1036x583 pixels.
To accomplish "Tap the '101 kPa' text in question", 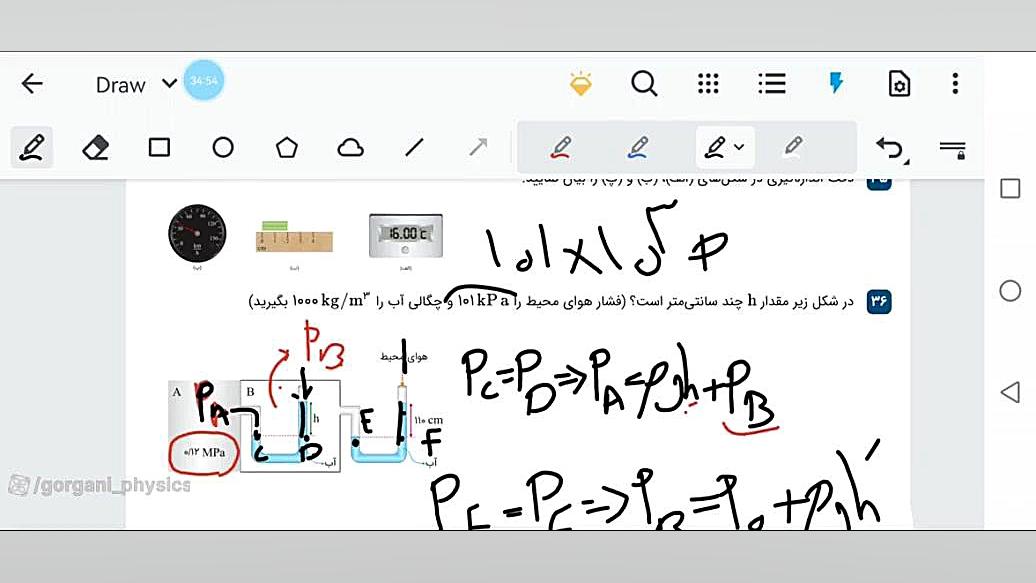I will [x=484, y=301].
